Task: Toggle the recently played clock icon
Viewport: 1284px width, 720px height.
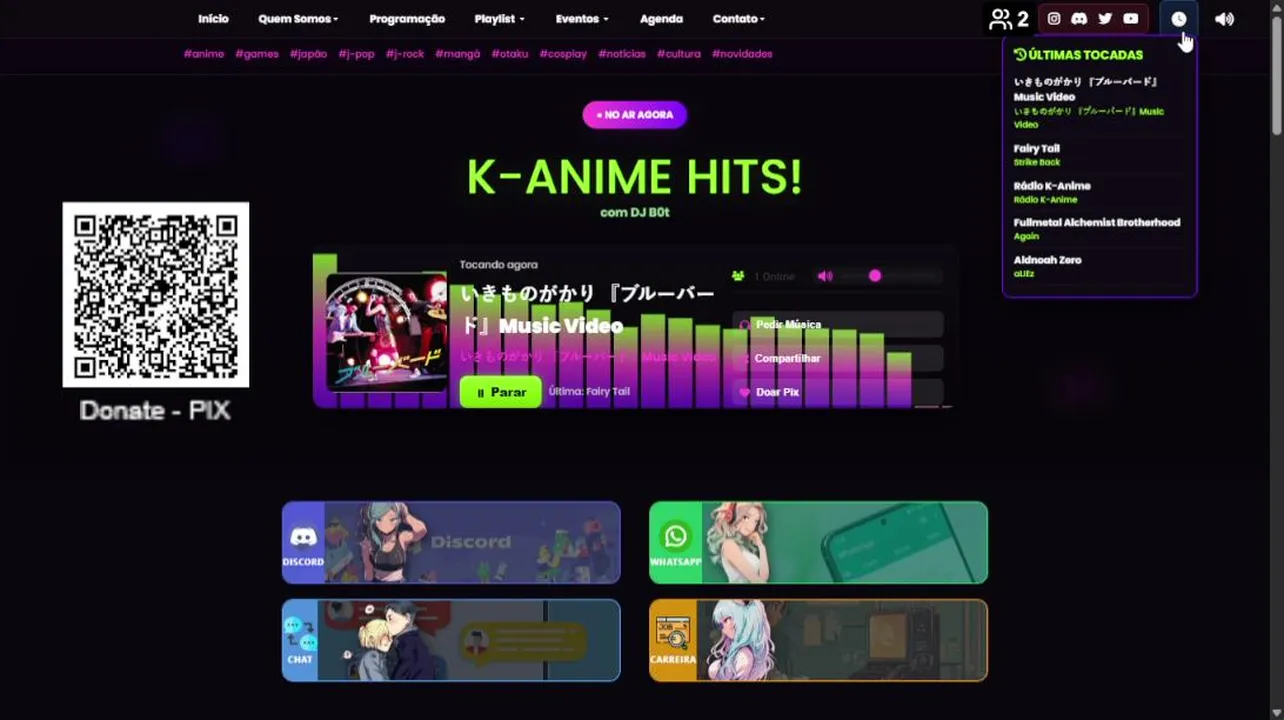Action: (1179, 19)
